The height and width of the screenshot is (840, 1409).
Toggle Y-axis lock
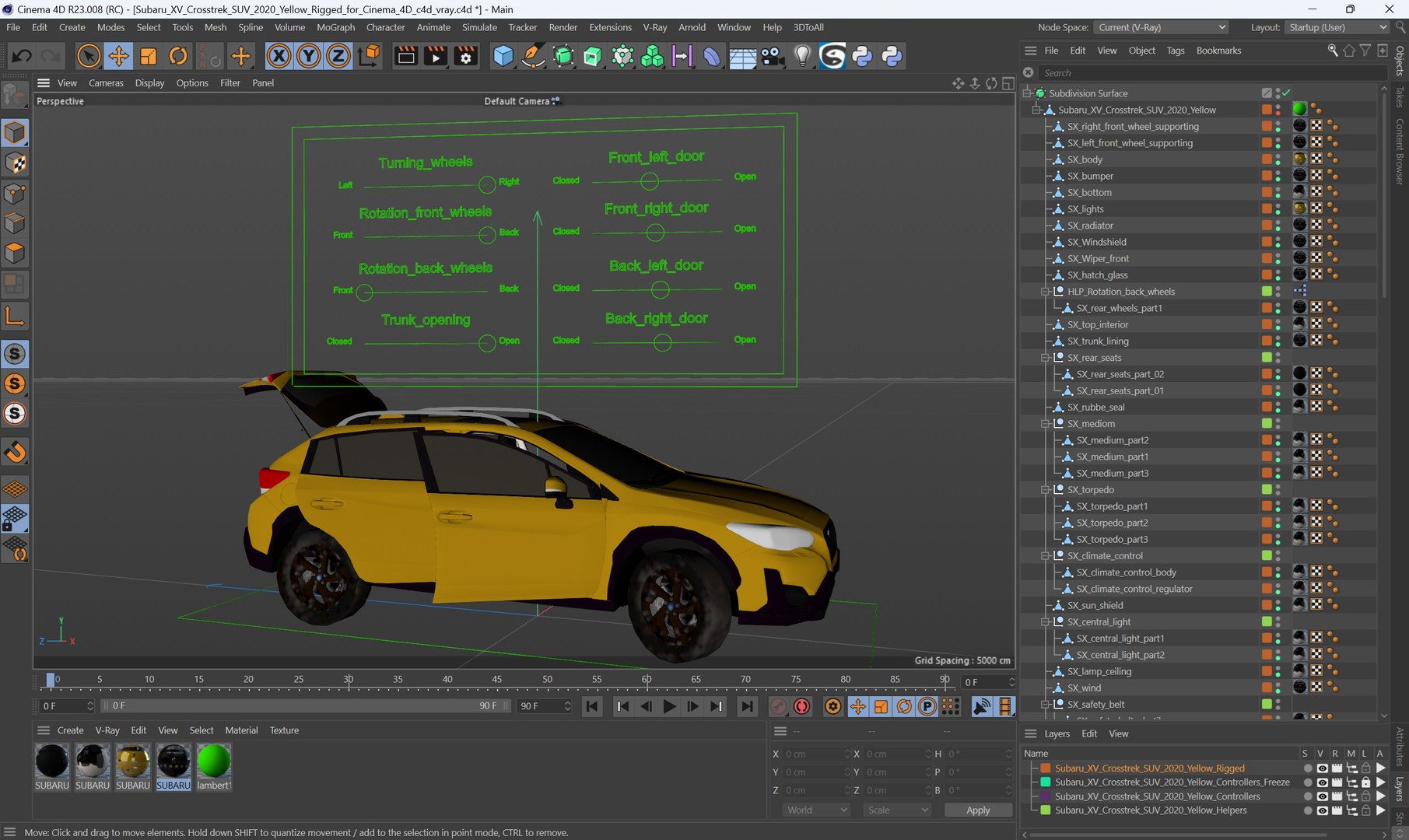pyautogui.click(x=308, y=56)
